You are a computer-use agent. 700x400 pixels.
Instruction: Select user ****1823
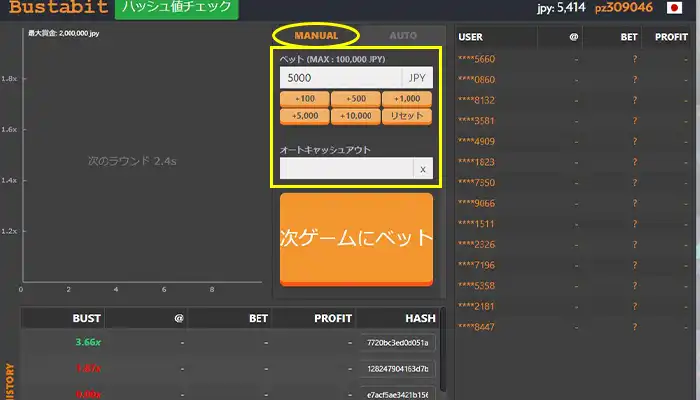476,162
